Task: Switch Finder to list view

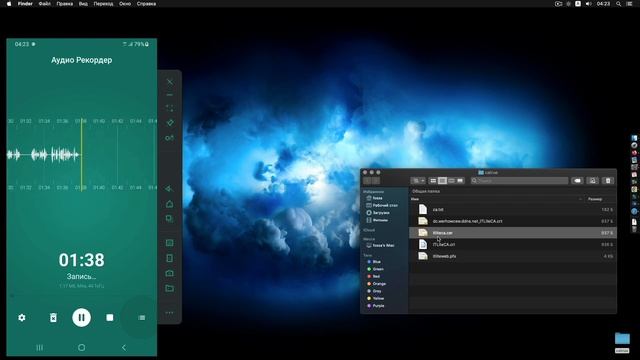Action: (442, 180)
